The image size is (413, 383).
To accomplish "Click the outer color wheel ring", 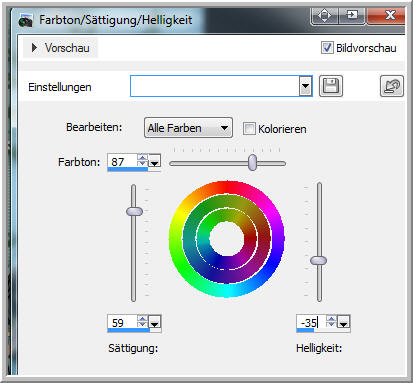I will [x=227, y=189].
